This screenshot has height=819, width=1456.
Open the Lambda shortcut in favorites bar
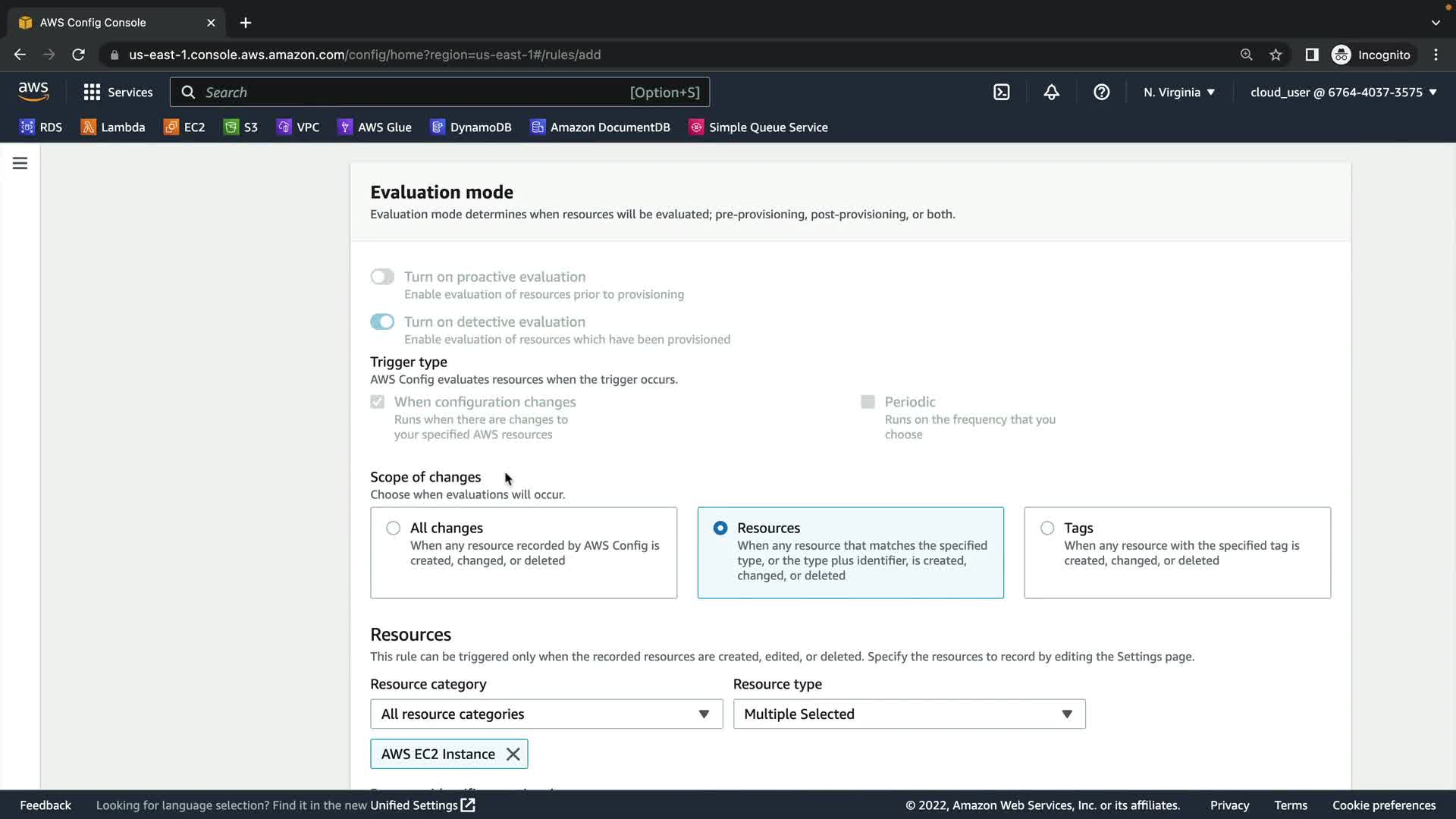[x=113, y=127]
